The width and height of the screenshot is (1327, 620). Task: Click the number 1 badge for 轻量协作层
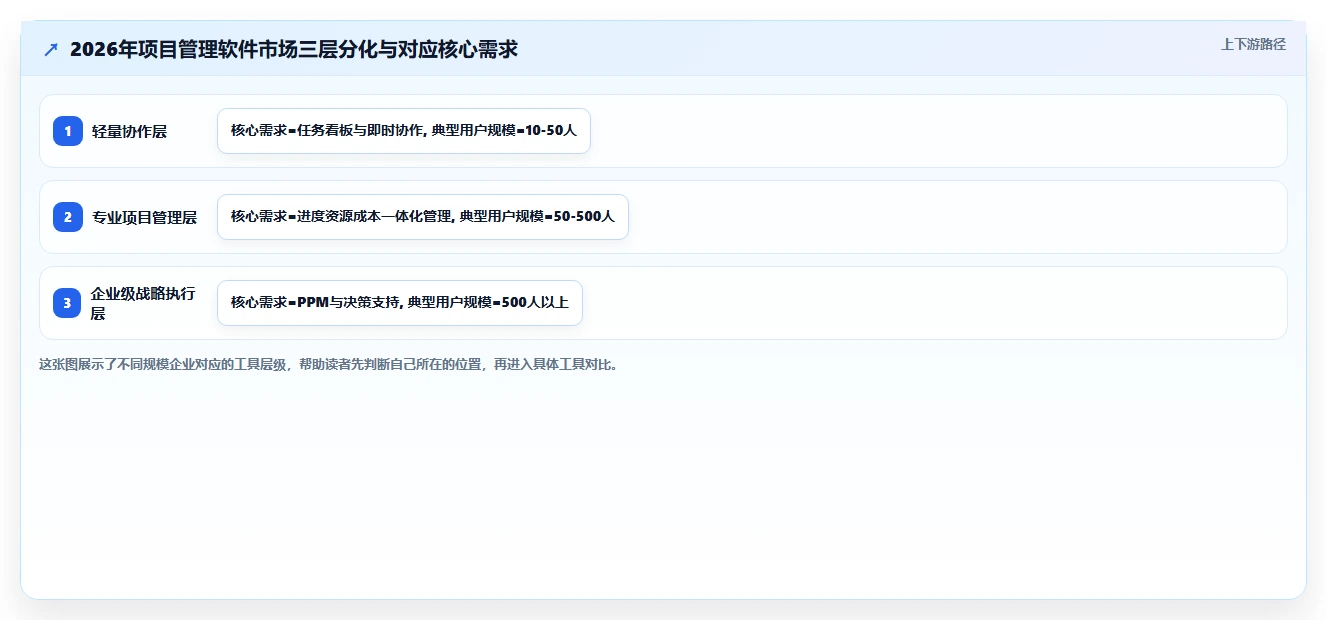tap(68, 131)
